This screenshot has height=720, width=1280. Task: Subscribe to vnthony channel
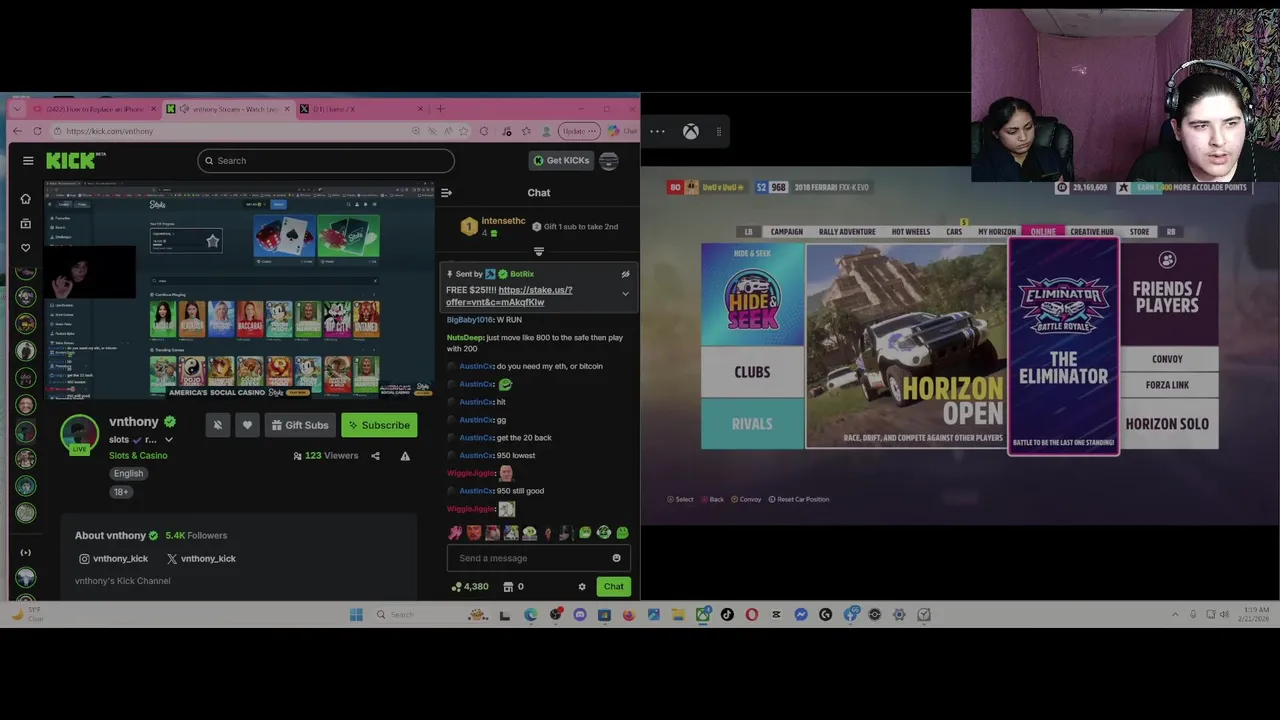(x=379, y=425)
